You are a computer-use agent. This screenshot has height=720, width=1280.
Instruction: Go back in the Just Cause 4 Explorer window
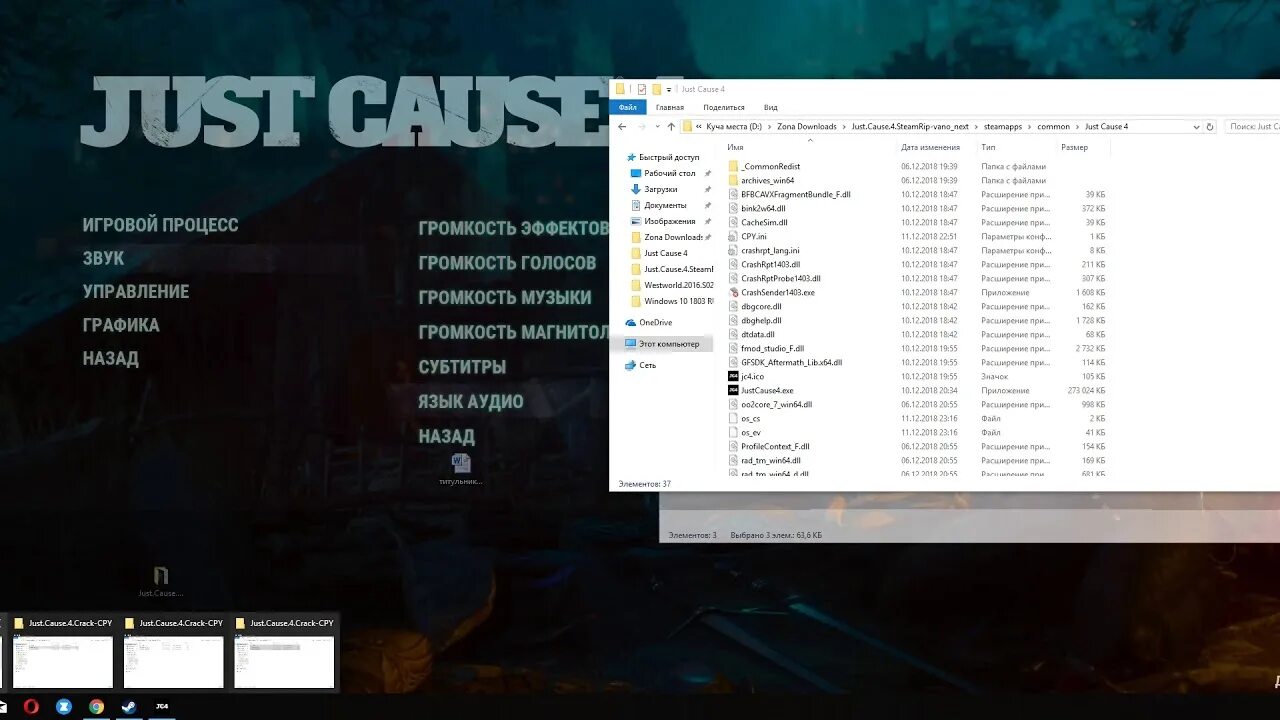pyautogui.click(x=622, y=127)
